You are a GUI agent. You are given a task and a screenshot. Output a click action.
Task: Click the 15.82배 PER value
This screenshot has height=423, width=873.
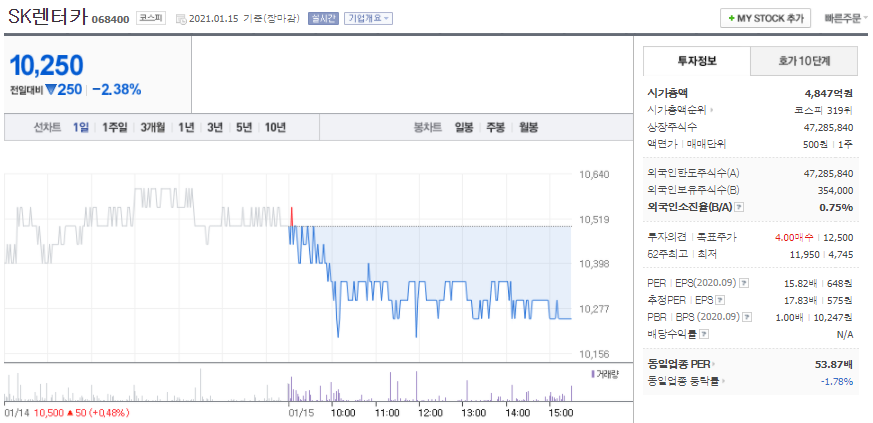pyautogui.click(x=801, y=283)
